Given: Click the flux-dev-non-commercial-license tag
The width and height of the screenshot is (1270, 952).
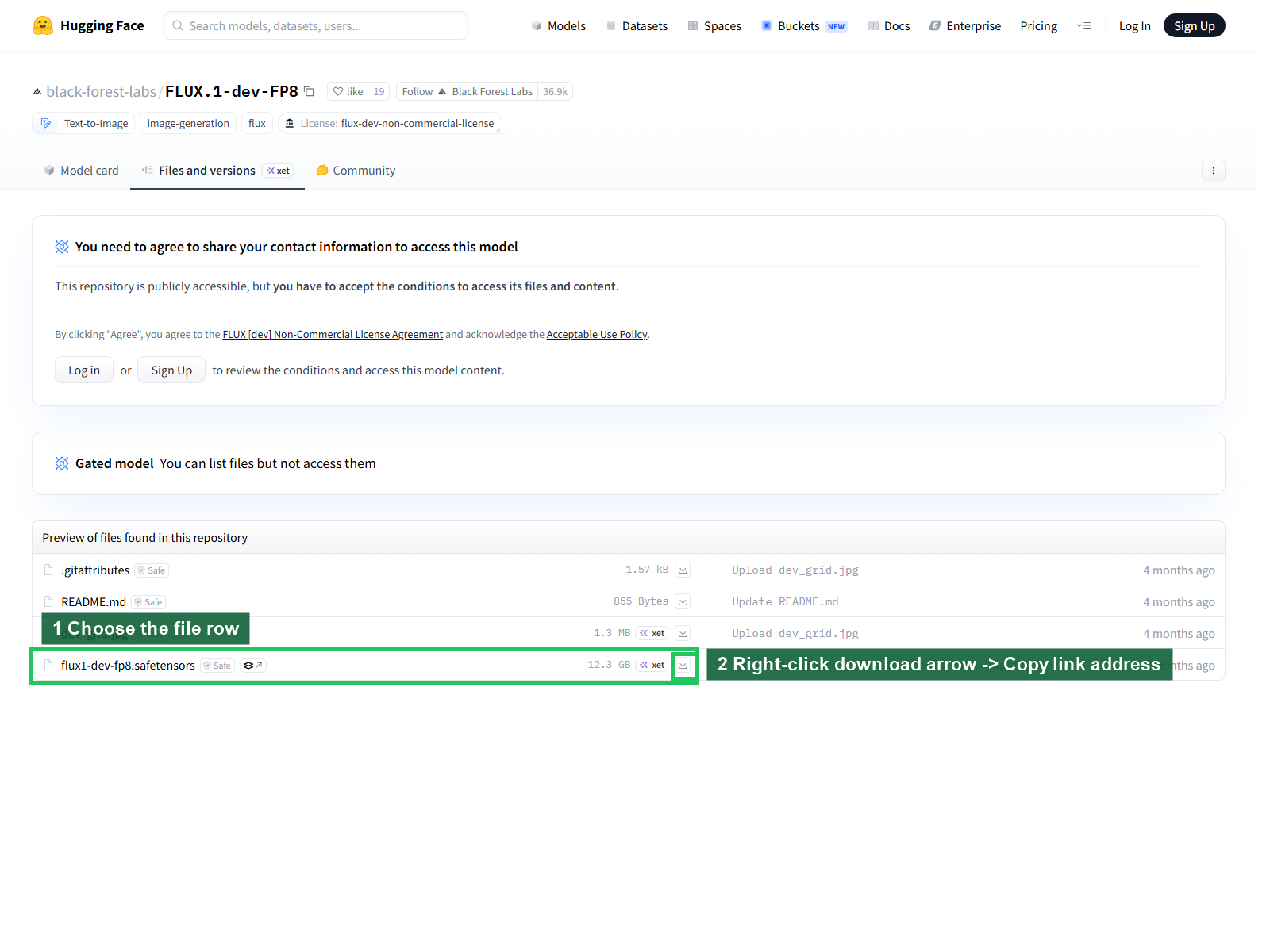Looking at the screenshot, I should tap(390, 123).
